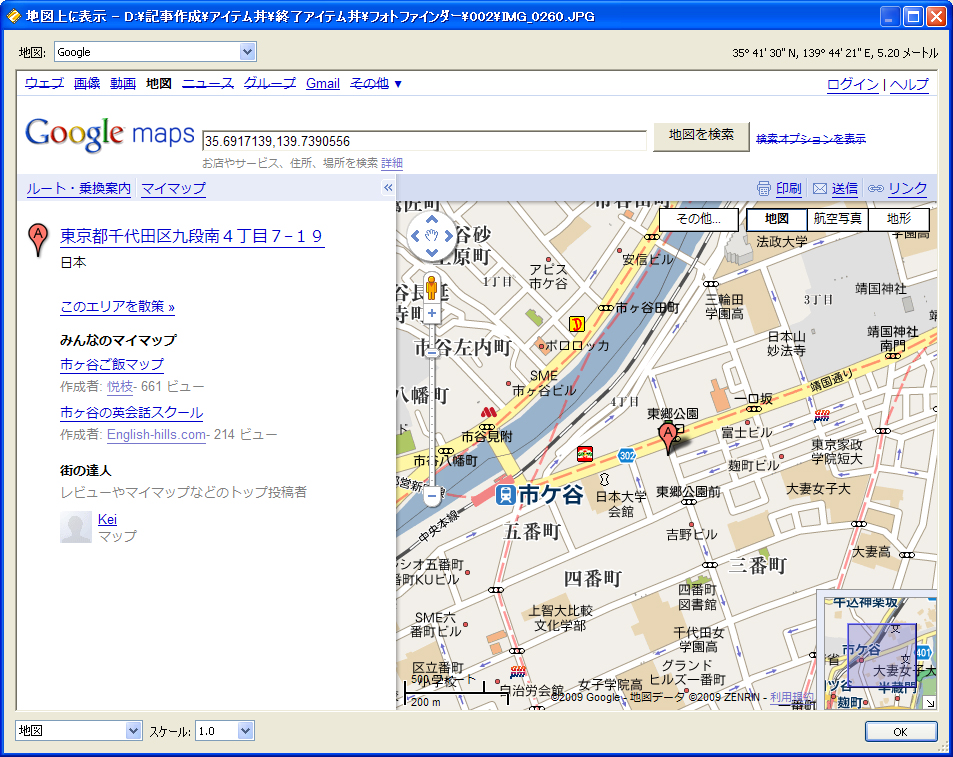The width and height of the screenshot is (953, 757).
Task: Click the zoom slider handle
Action: point(430,351)
